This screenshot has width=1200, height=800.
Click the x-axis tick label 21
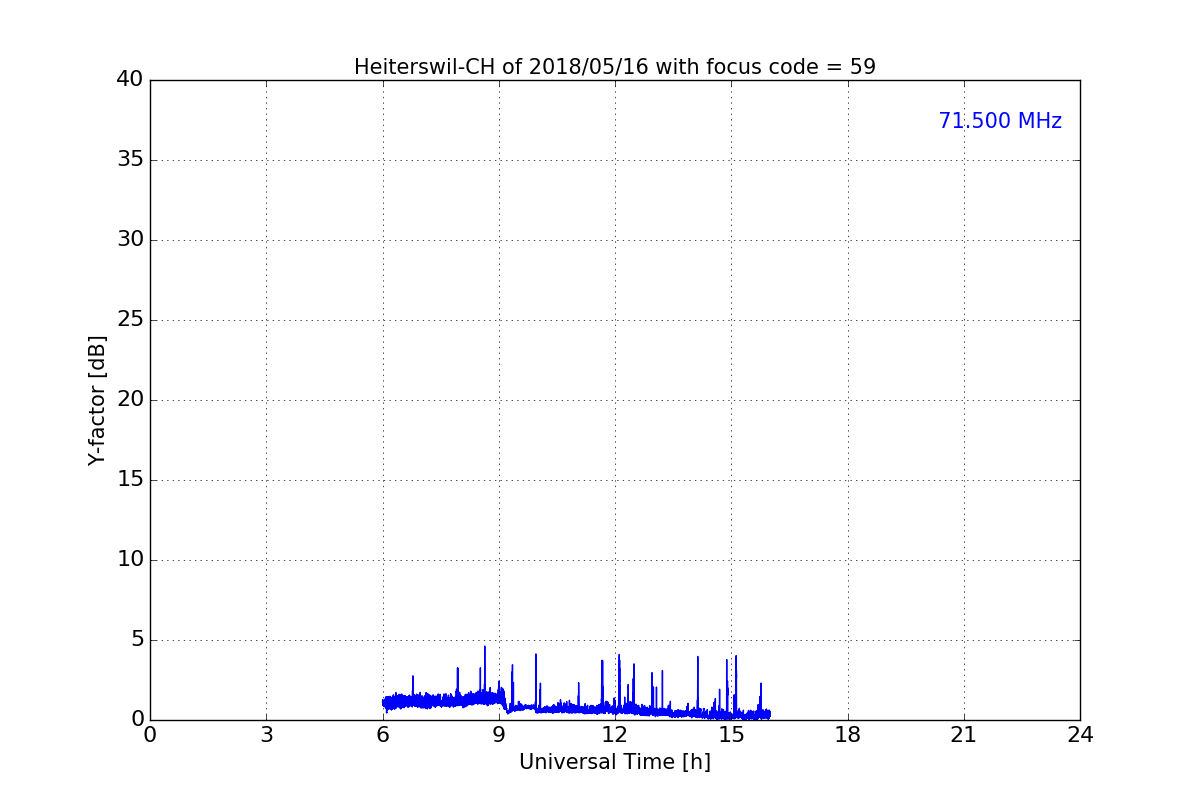coord(964,735)
